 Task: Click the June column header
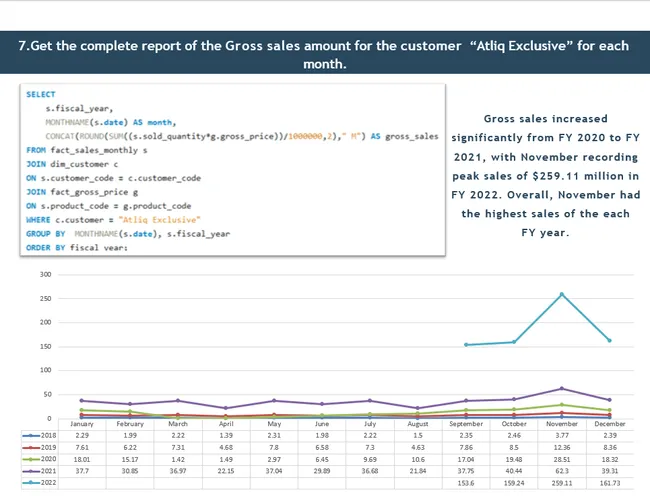(x=322, y=424)
